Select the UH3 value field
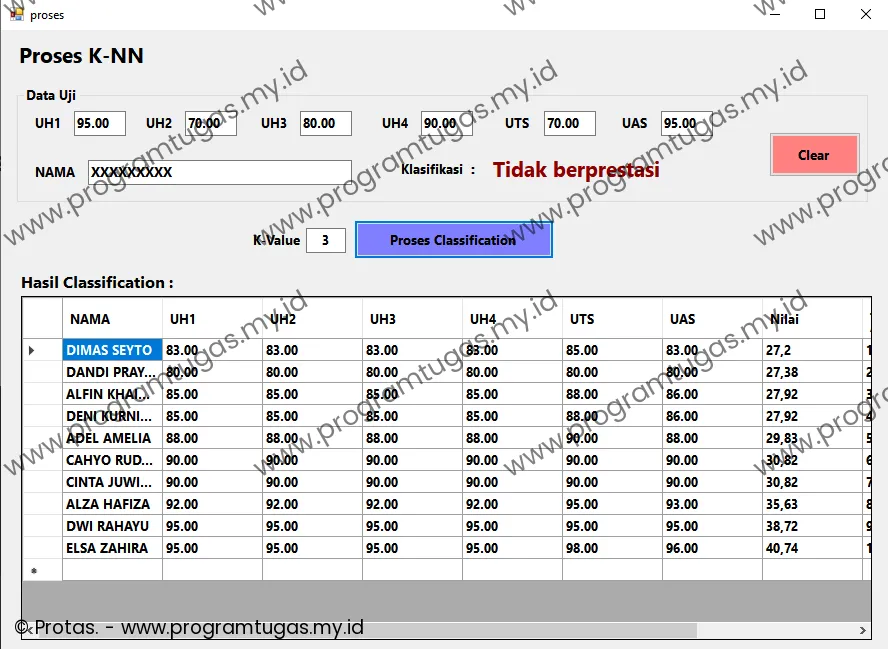This screenshot has width=888, height=649. coord(325,123)
